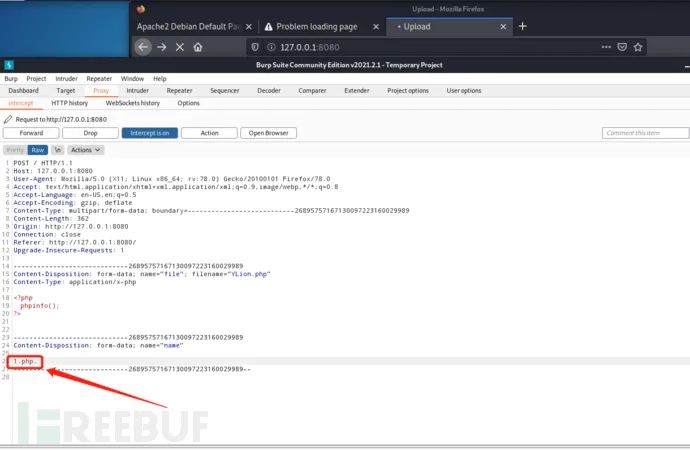Close the Upload tab
690x451 pixels.
pos(503,27)
